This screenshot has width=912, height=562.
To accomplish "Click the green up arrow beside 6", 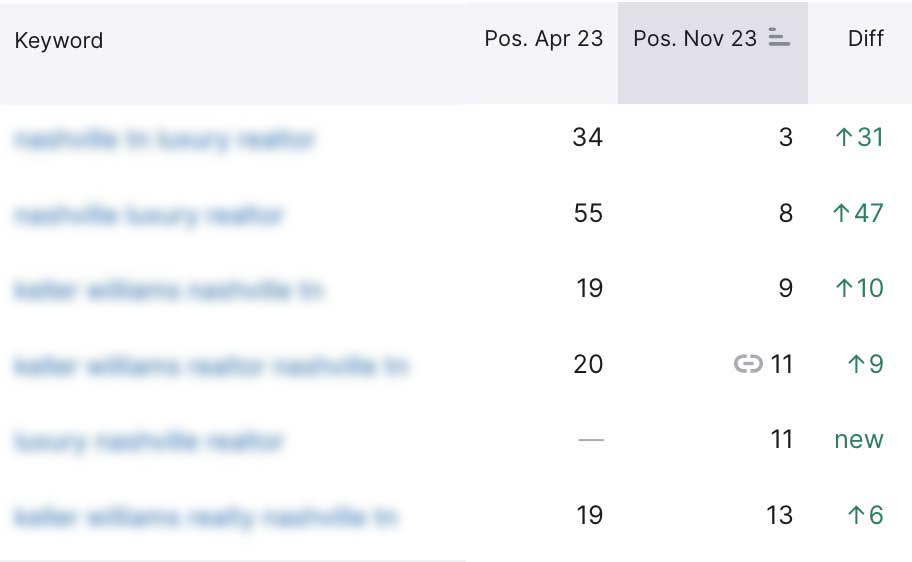I will click(855, 516).
